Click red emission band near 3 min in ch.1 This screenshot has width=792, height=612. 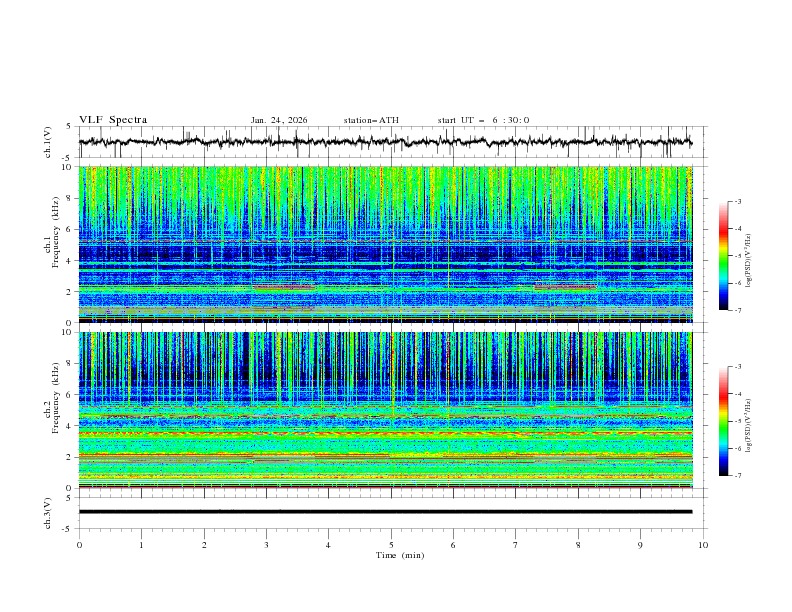tap(283, 287)
